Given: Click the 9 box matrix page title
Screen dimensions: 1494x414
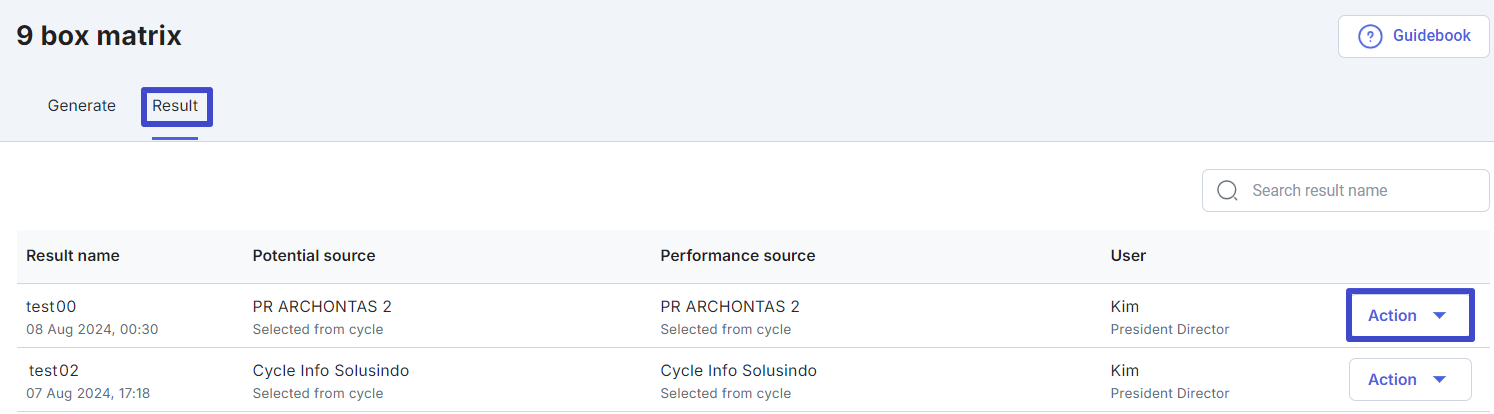Looking at the screenshot, I should pyautogui.click(x=99, y=36).
